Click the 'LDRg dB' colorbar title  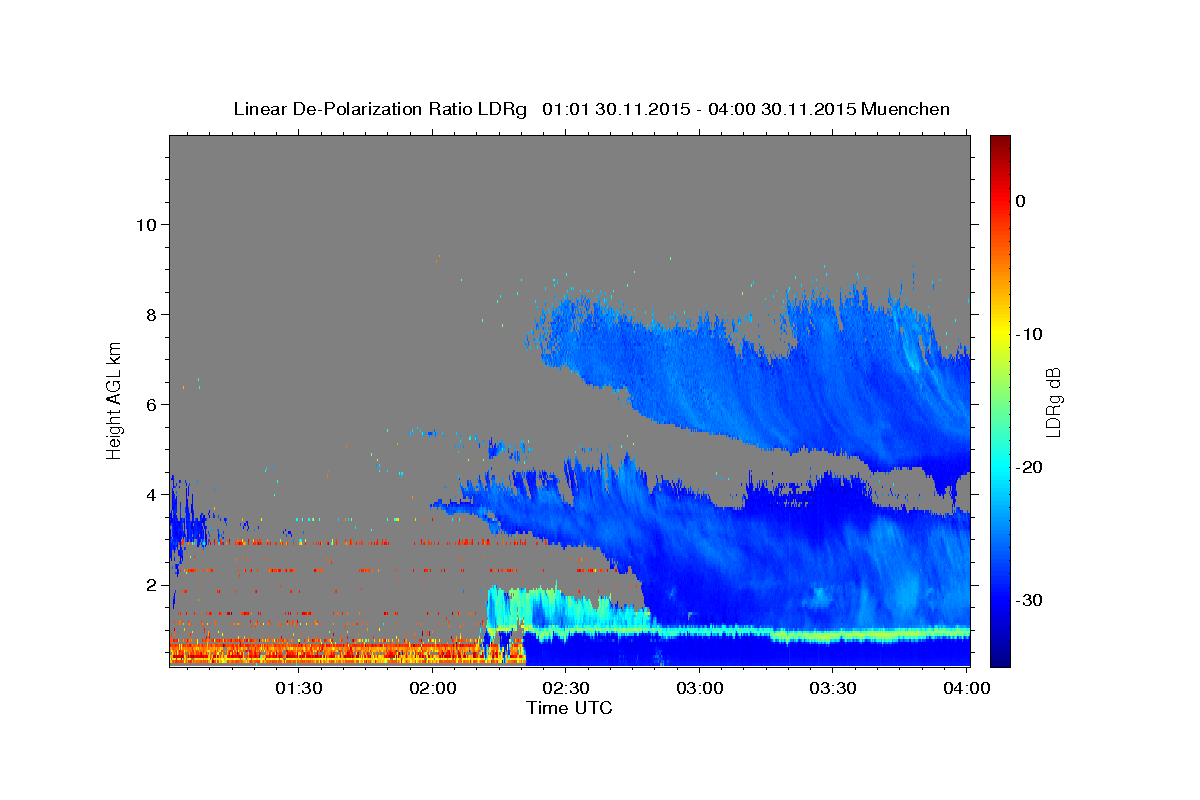pos(1053,400)
